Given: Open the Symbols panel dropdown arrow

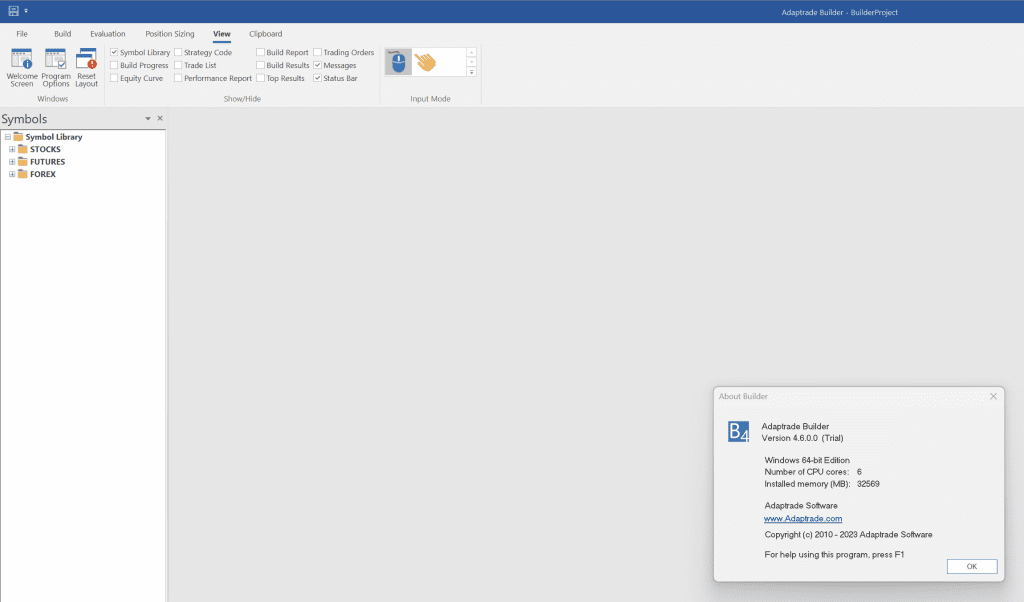Looking at the screenshot, I should [x=148, y=119].
